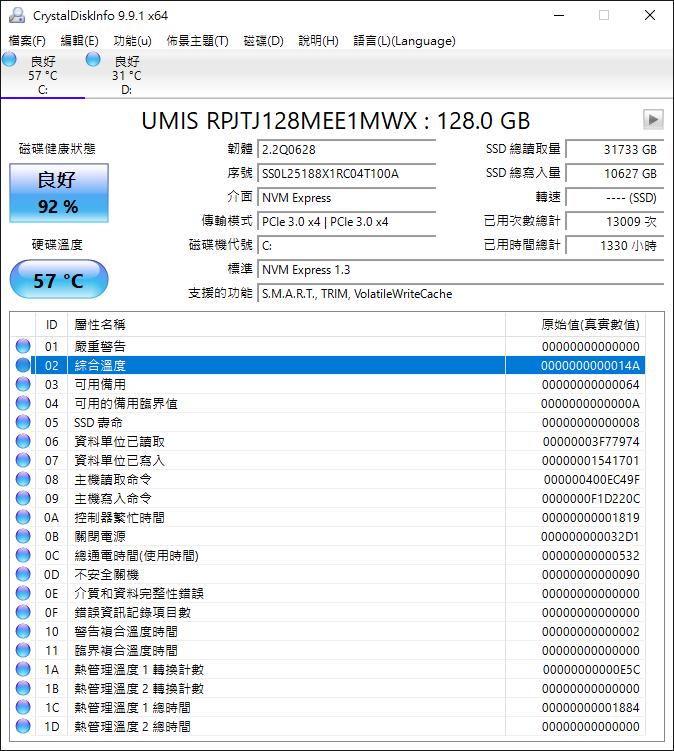Select the 綜合溫度 attribute row name

click(x=100, y=365)
